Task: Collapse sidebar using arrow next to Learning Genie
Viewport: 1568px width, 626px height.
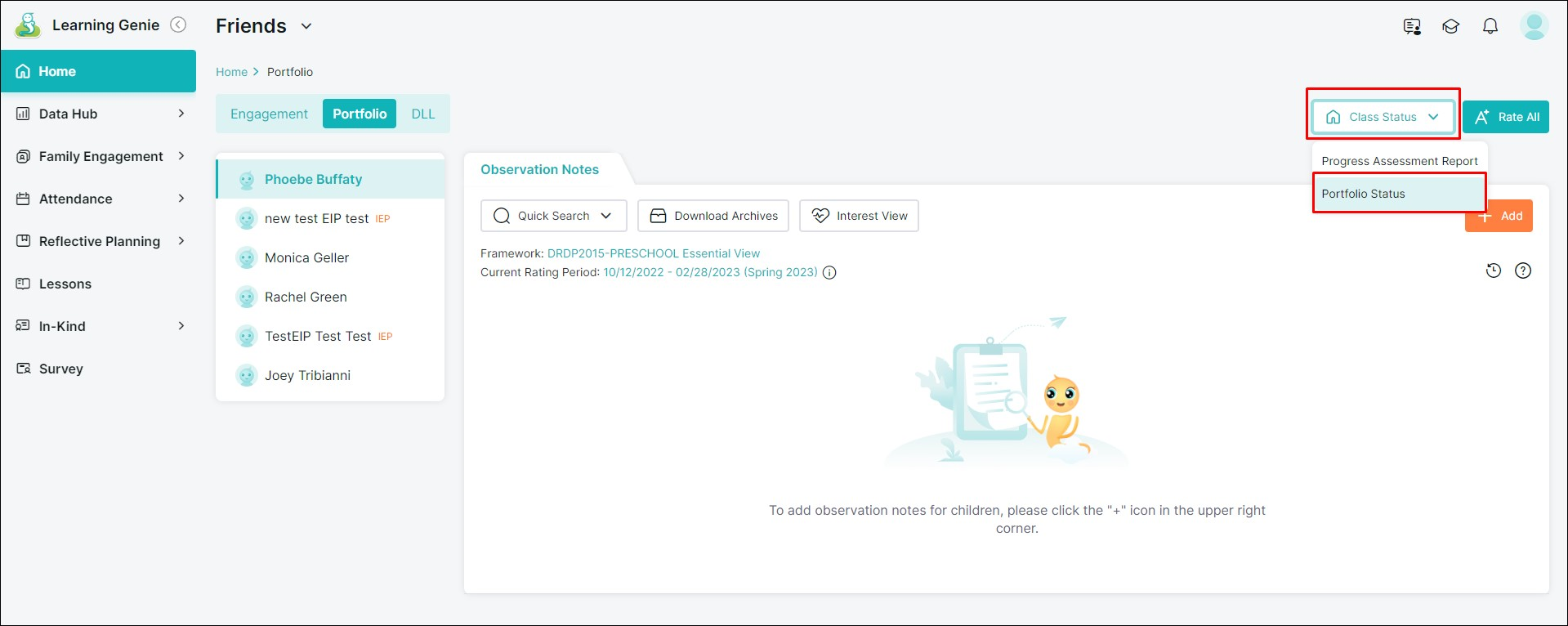Action: (178, 25)
